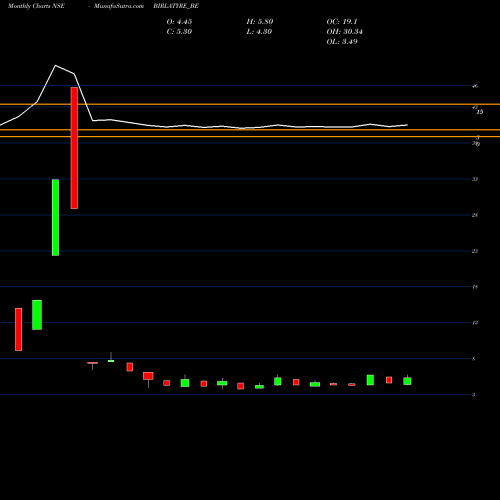Click the price axis label '46'
500x500 pixels.
(475, 86)
